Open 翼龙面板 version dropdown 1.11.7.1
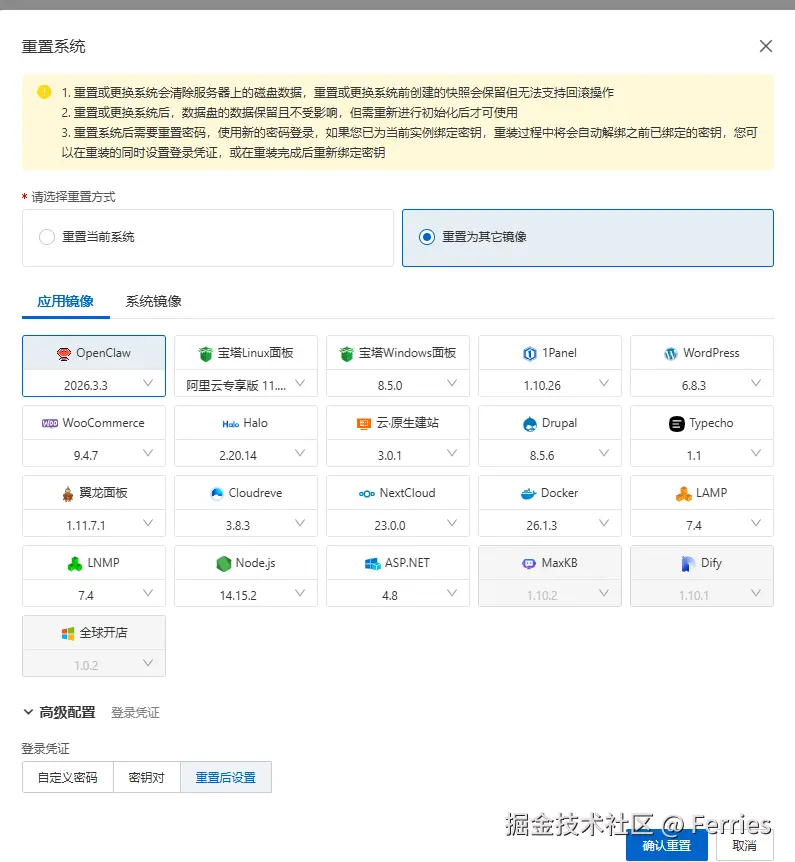This screenshot has width=795, height=862. pos(94,524)
